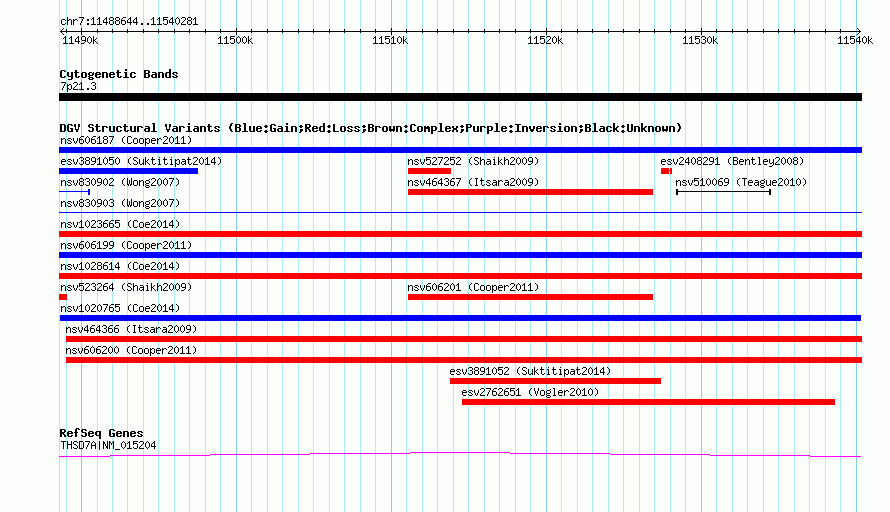Open nsv527252 (Shaikh2009) variant label
The image size is (890, 512).
tap(473, 161)
